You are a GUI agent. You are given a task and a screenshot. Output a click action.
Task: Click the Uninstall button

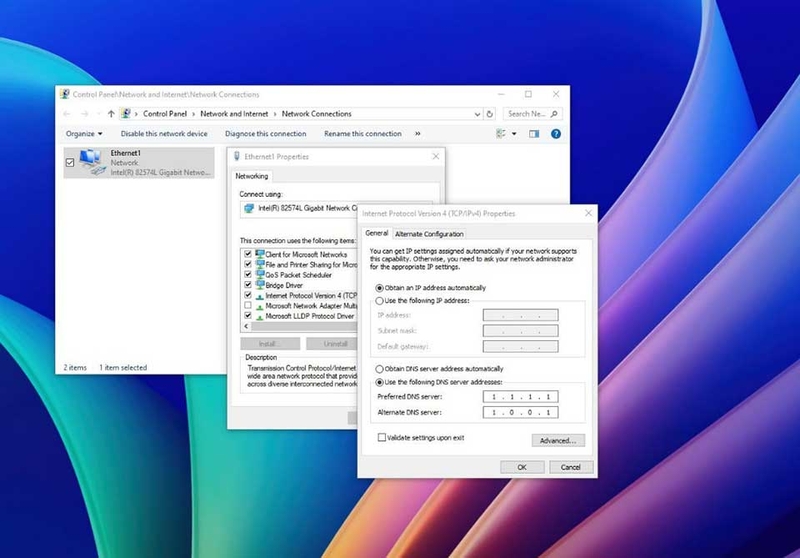point(332,344)
